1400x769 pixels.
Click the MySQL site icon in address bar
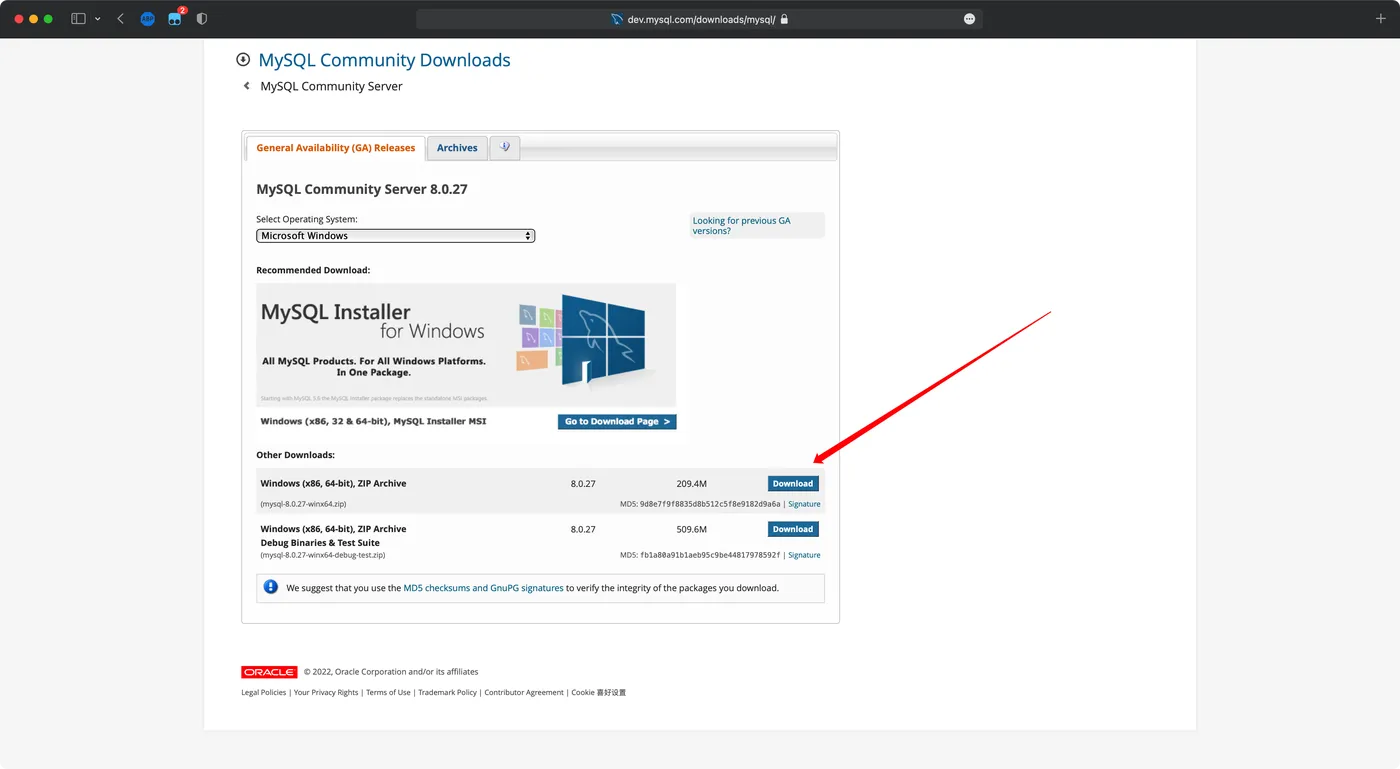tap(616, 19)
